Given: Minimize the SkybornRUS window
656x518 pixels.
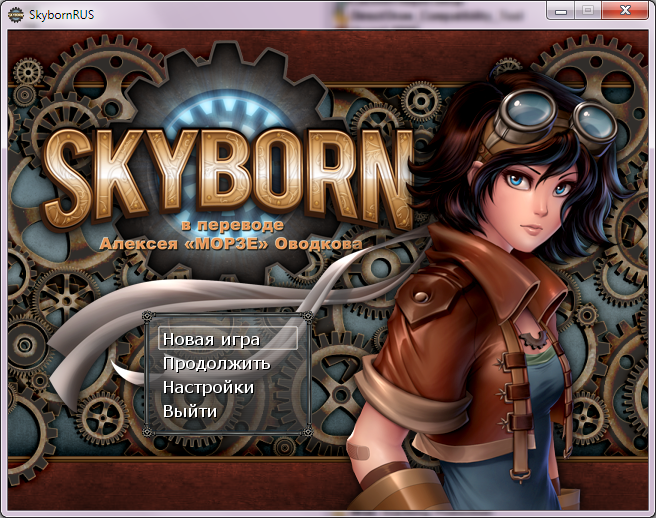Looking at the screenshot, I should 561,11.
